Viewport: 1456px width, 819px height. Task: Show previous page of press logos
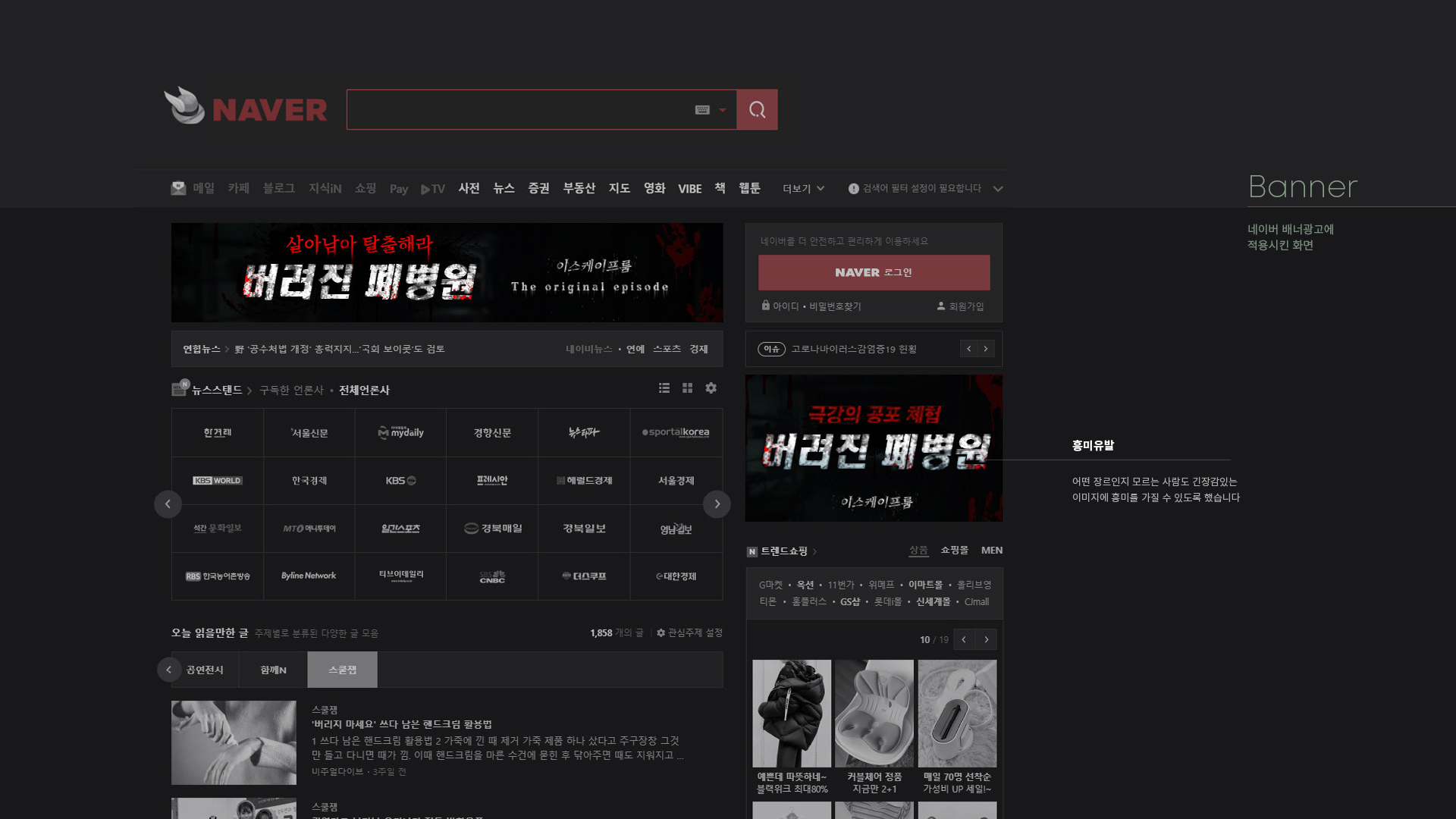point(168,504)
